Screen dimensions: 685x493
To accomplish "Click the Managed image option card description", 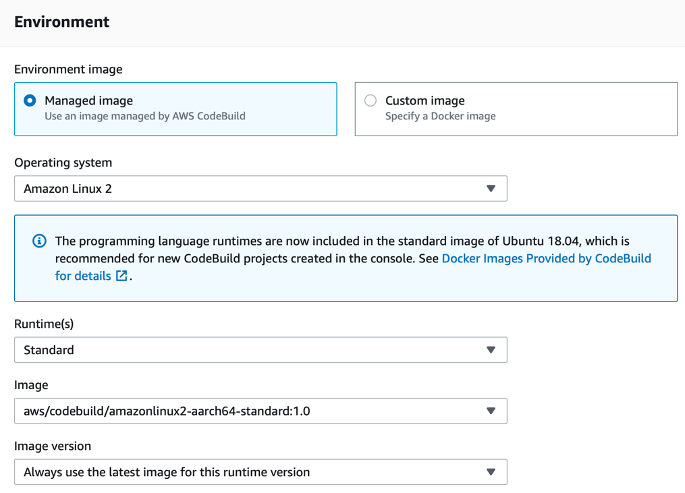I will click(145, 116).
